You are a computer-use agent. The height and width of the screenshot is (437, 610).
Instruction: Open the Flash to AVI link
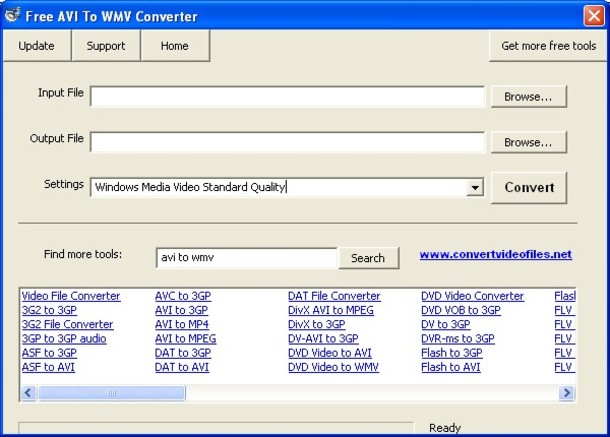tap(451, 367)
